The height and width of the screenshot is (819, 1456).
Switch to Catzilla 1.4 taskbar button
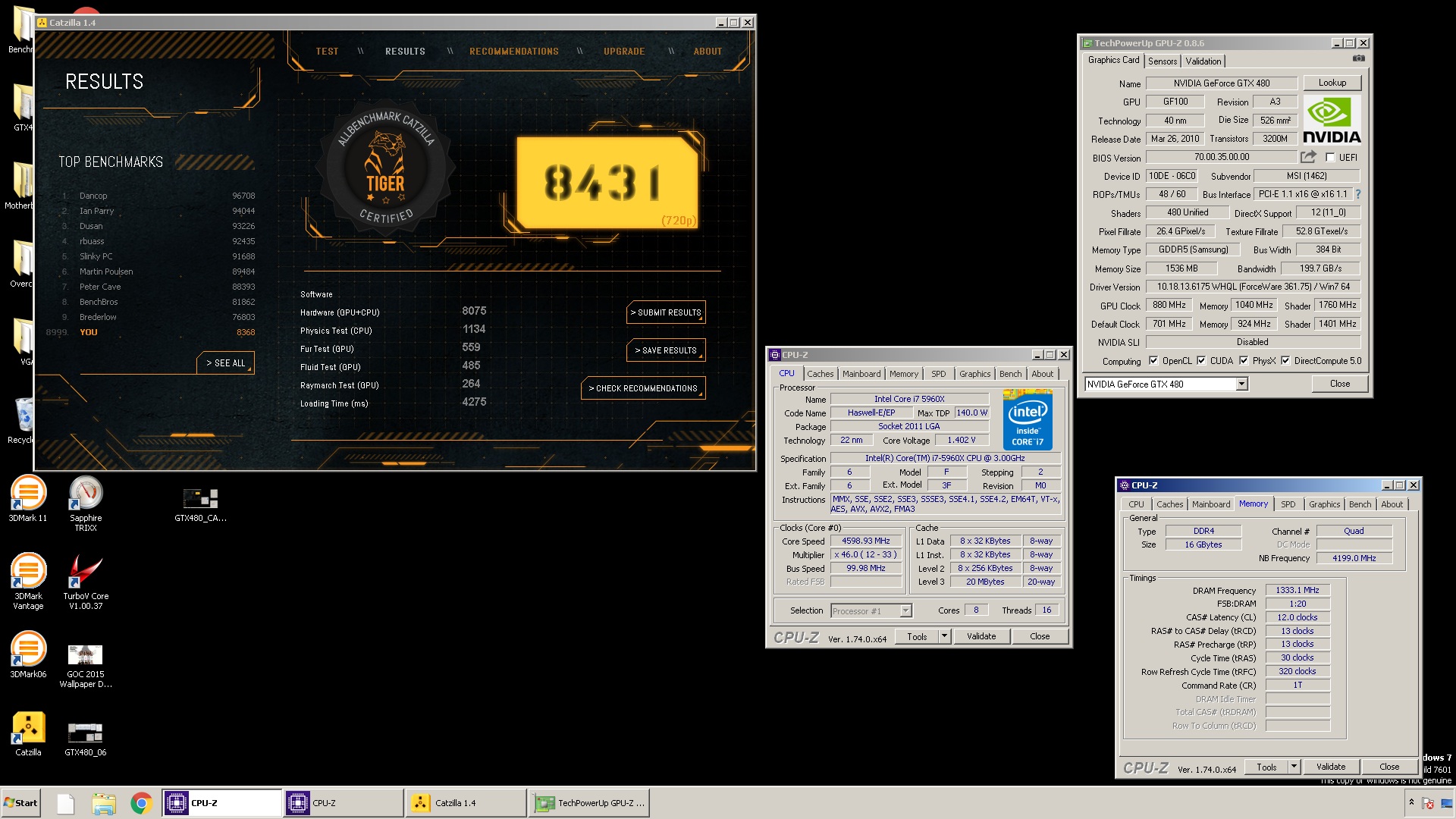[x=466, y=803]
